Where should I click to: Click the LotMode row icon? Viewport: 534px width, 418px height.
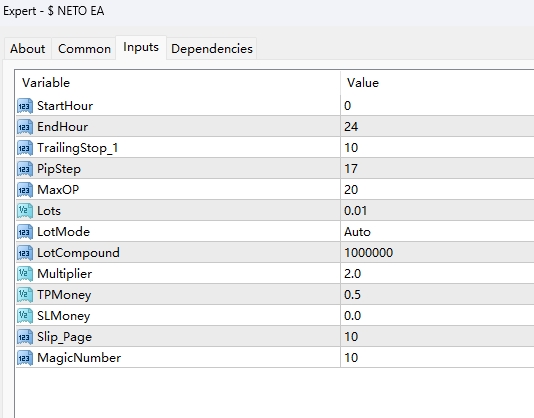pyautogui.click(x=25, y=232)
